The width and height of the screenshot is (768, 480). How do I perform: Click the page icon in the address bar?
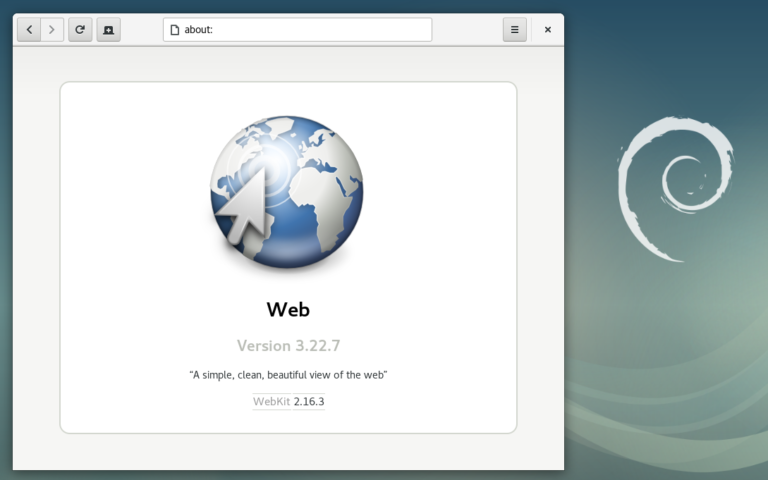(x=174, y=30)
